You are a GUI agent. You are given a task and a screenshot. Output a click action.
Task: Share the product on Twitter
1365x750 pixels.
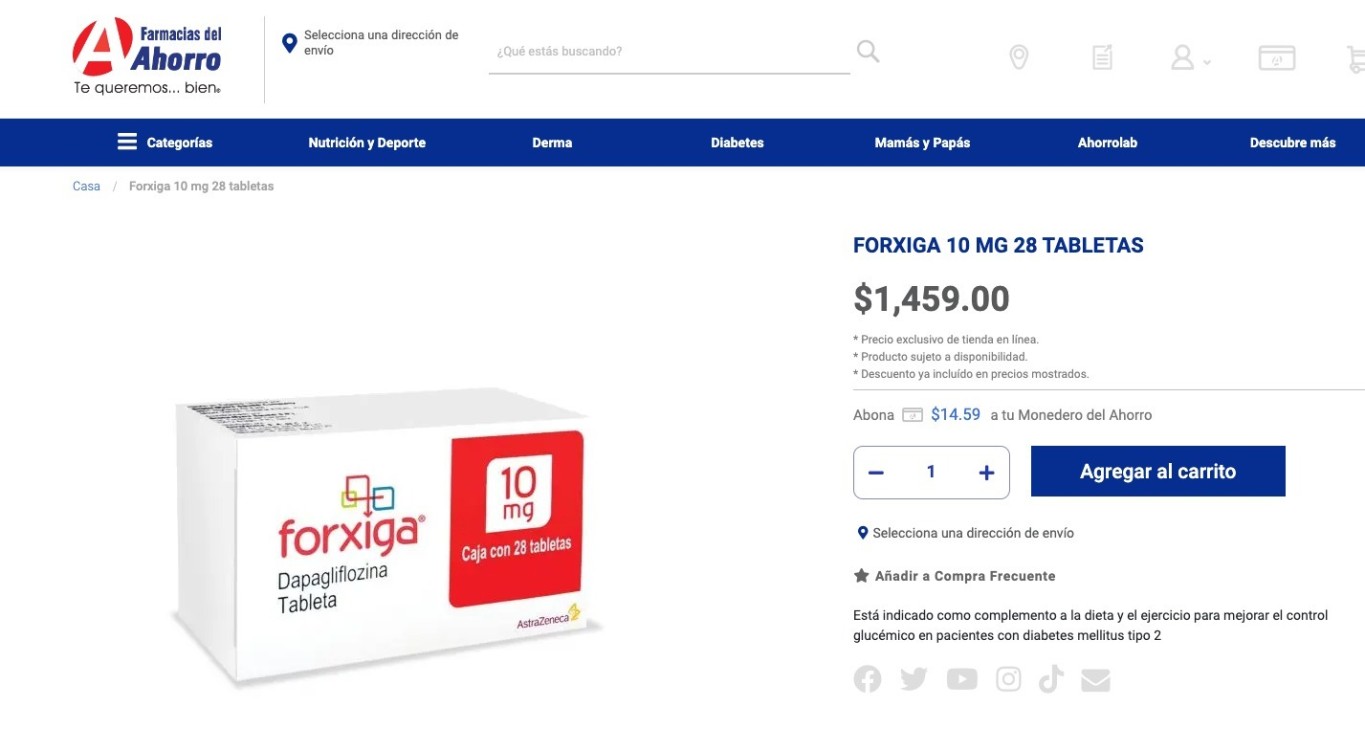[914, 680]
